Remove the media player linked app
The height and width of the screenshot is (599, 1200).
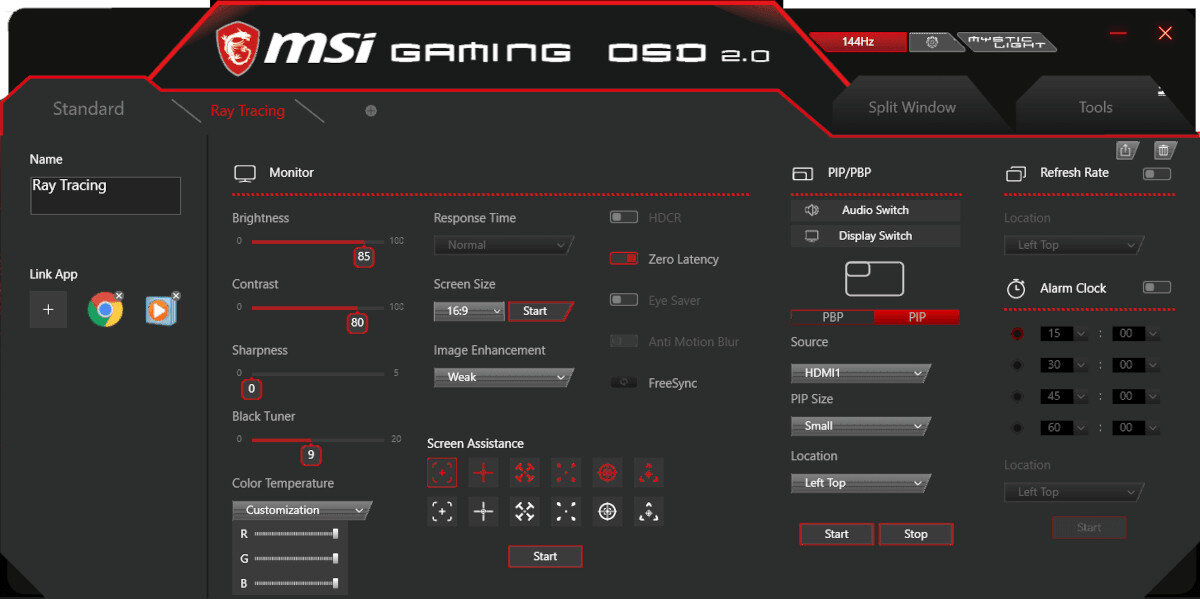176,296
